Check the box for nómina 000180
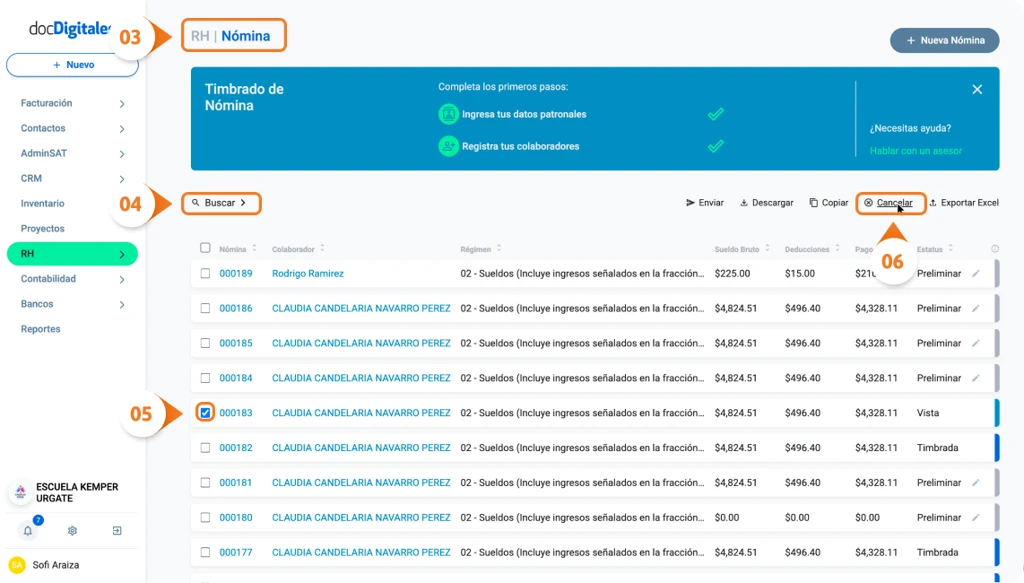This screenshot has height=583, width=1024. coord(205,517)
